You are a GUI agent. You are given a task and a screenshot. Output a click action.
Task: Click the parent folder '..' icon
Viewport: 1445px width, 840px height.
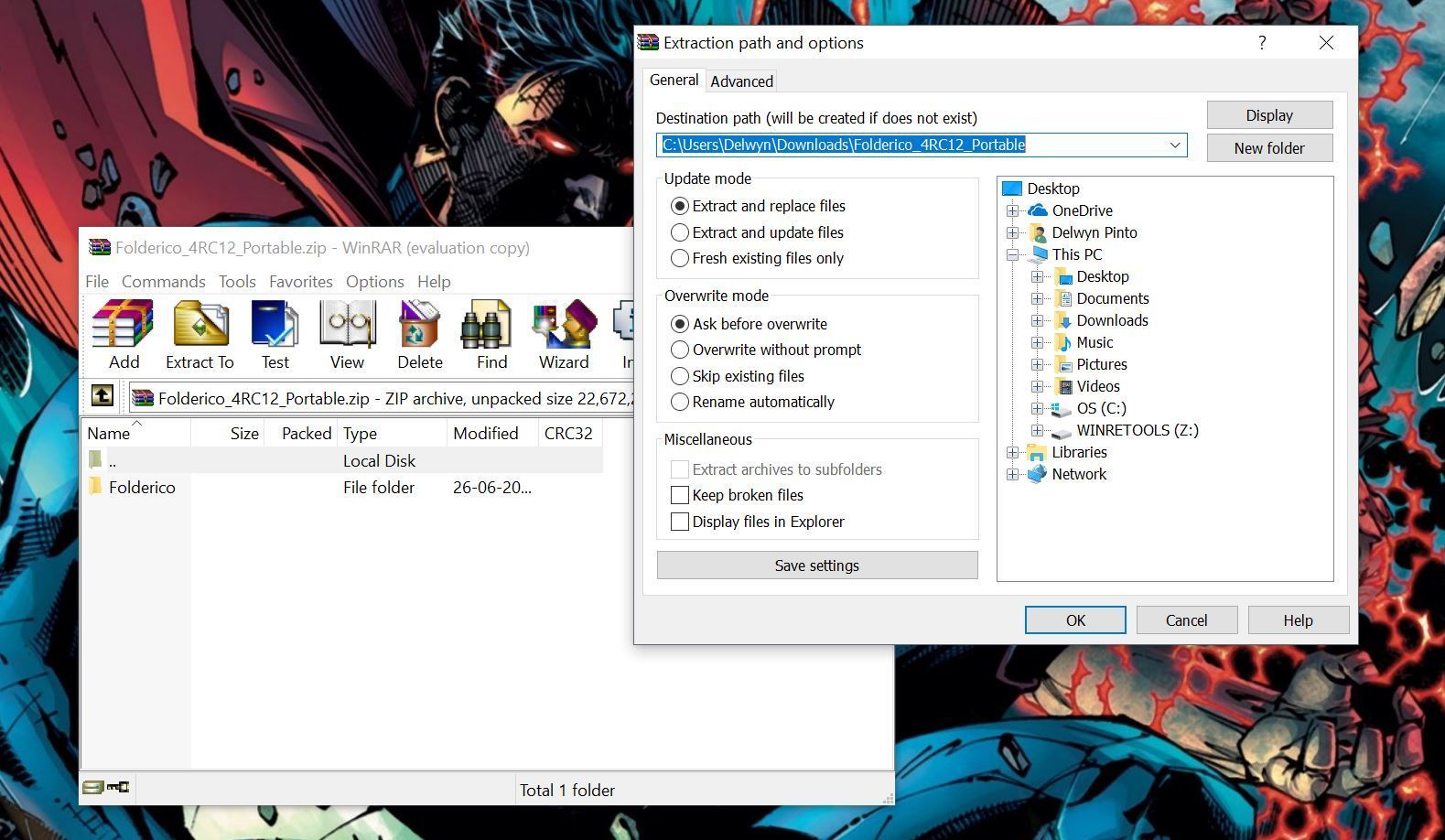tap(95, 459)
